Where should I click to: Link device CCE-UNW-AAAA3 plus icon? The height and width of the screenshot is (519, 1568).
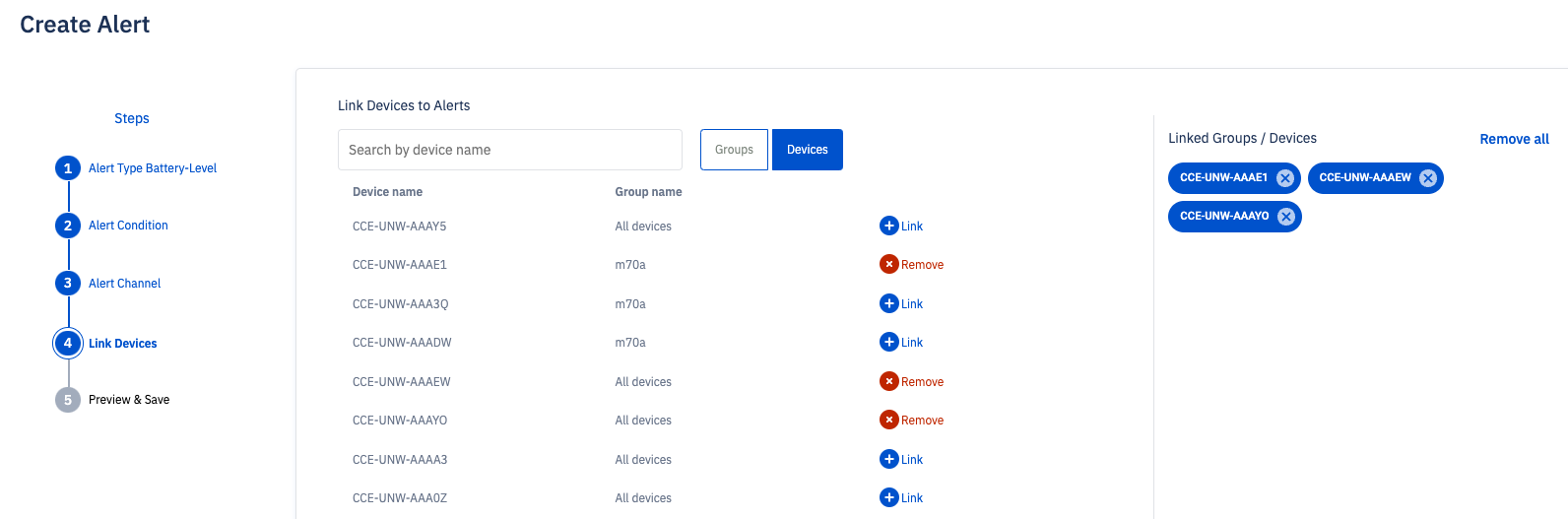click(x=888, y=459)
